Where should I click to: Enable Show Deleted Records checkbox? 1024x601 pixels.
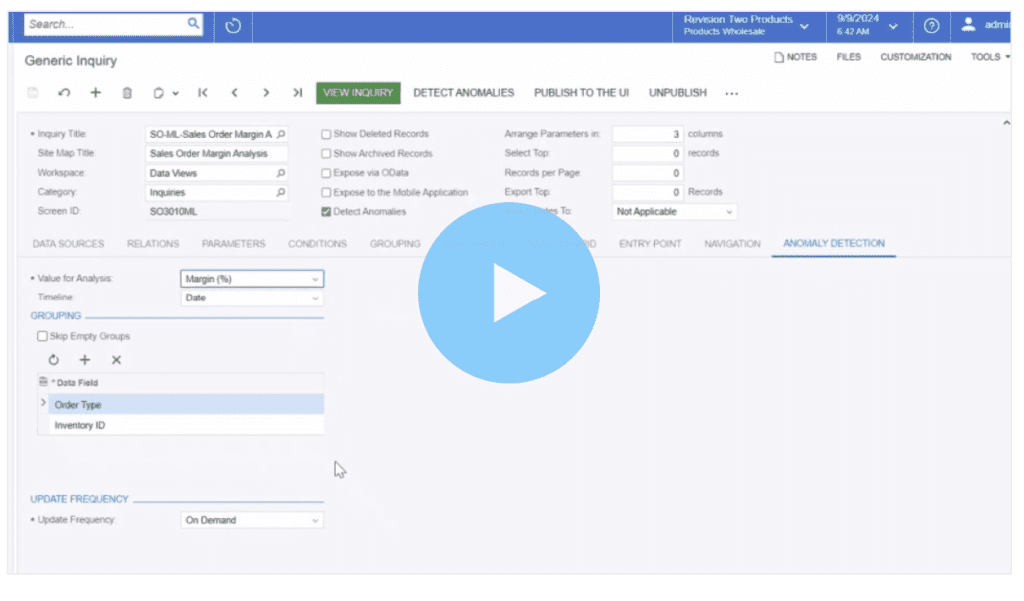pos(326,134)
